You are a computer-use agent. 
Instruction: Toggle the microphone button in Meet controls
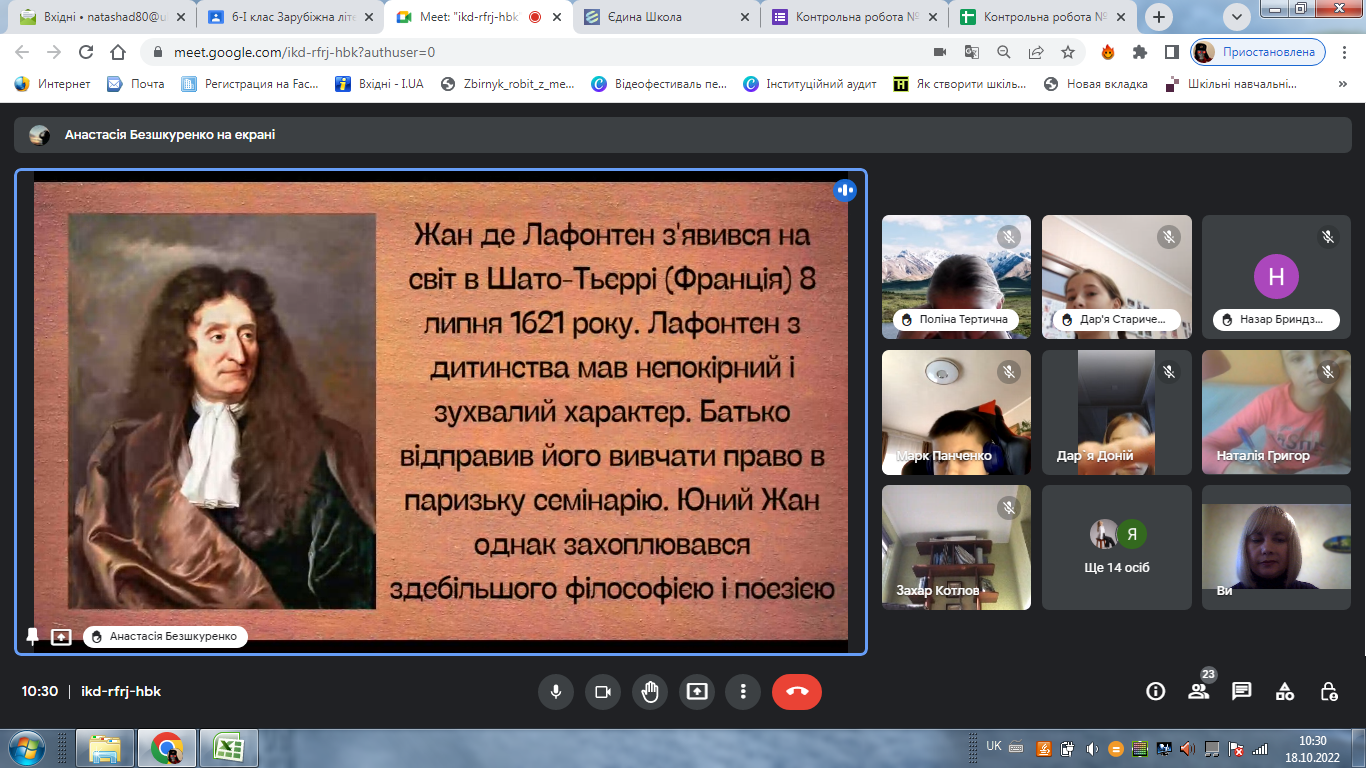pos(555,692)
